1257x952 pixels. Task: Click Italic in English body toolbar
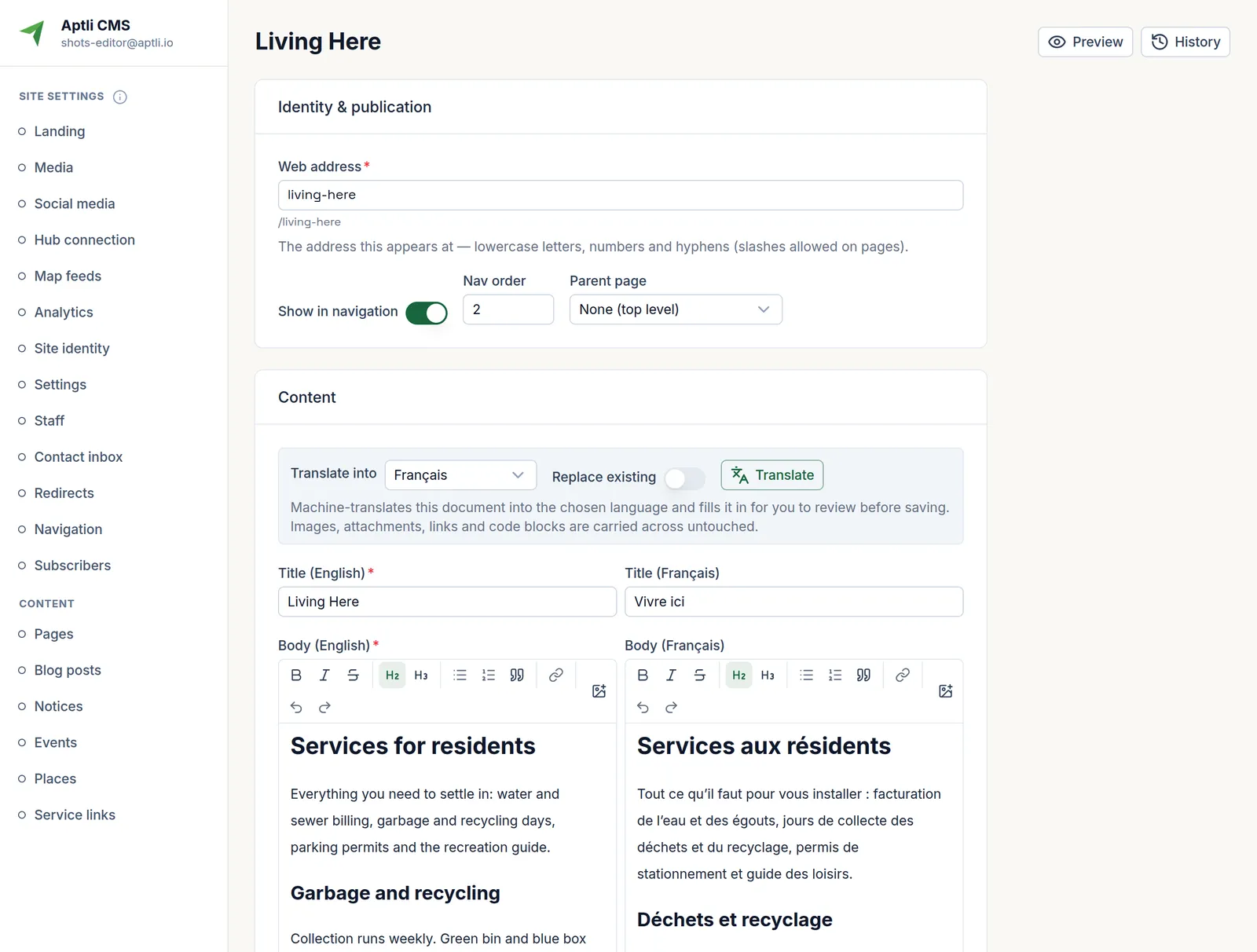(x=324, y=676)
